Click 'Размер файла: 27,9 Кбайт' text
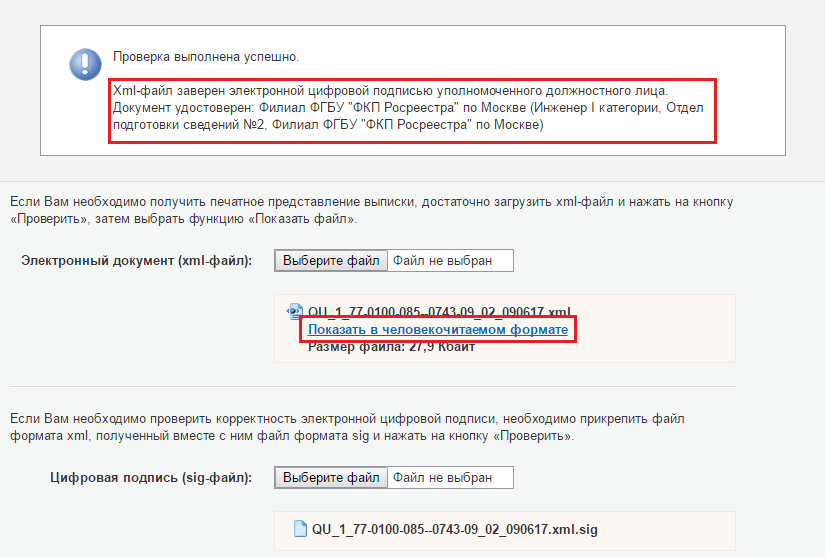The height and width of the screenshot is (557, 825). click(x=391, y=347)
